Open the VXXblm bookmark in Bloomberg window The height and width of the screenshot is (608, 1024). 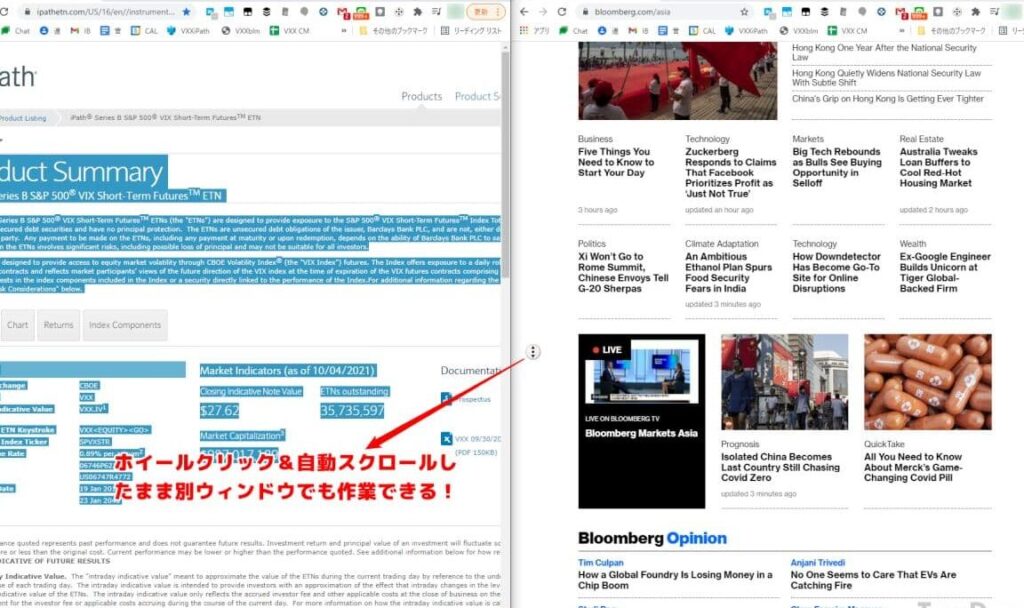[x=798, y=31]
